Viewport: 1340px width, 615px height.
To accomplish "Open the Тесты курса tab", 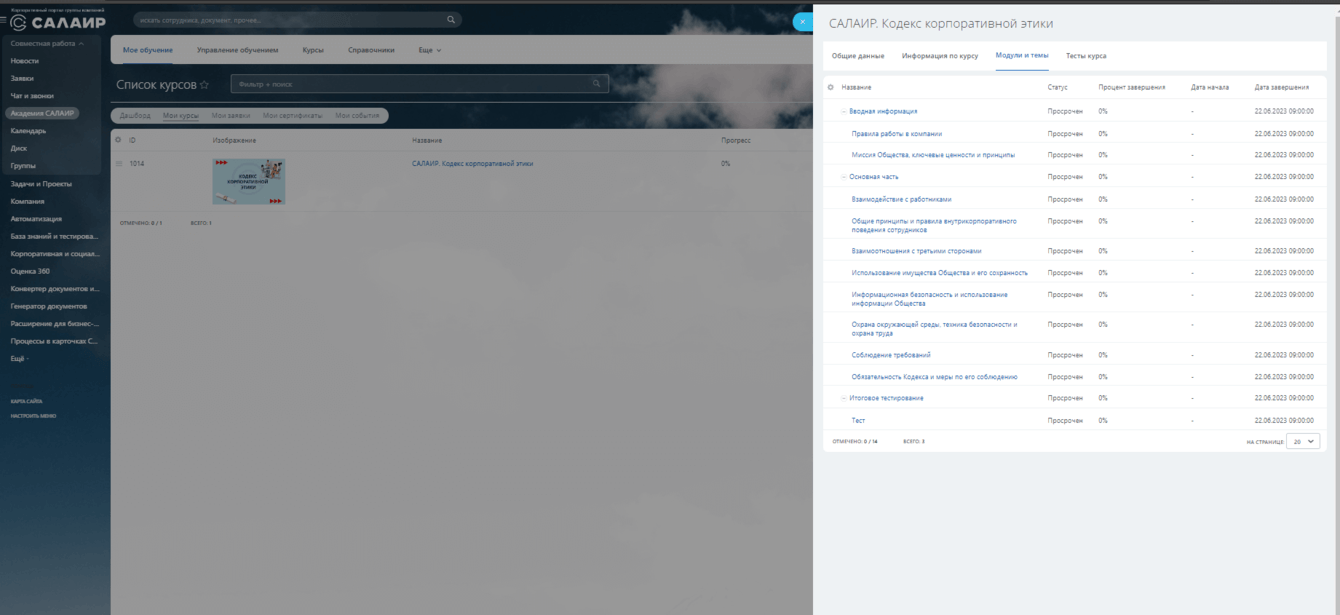I will point(1086,56).
